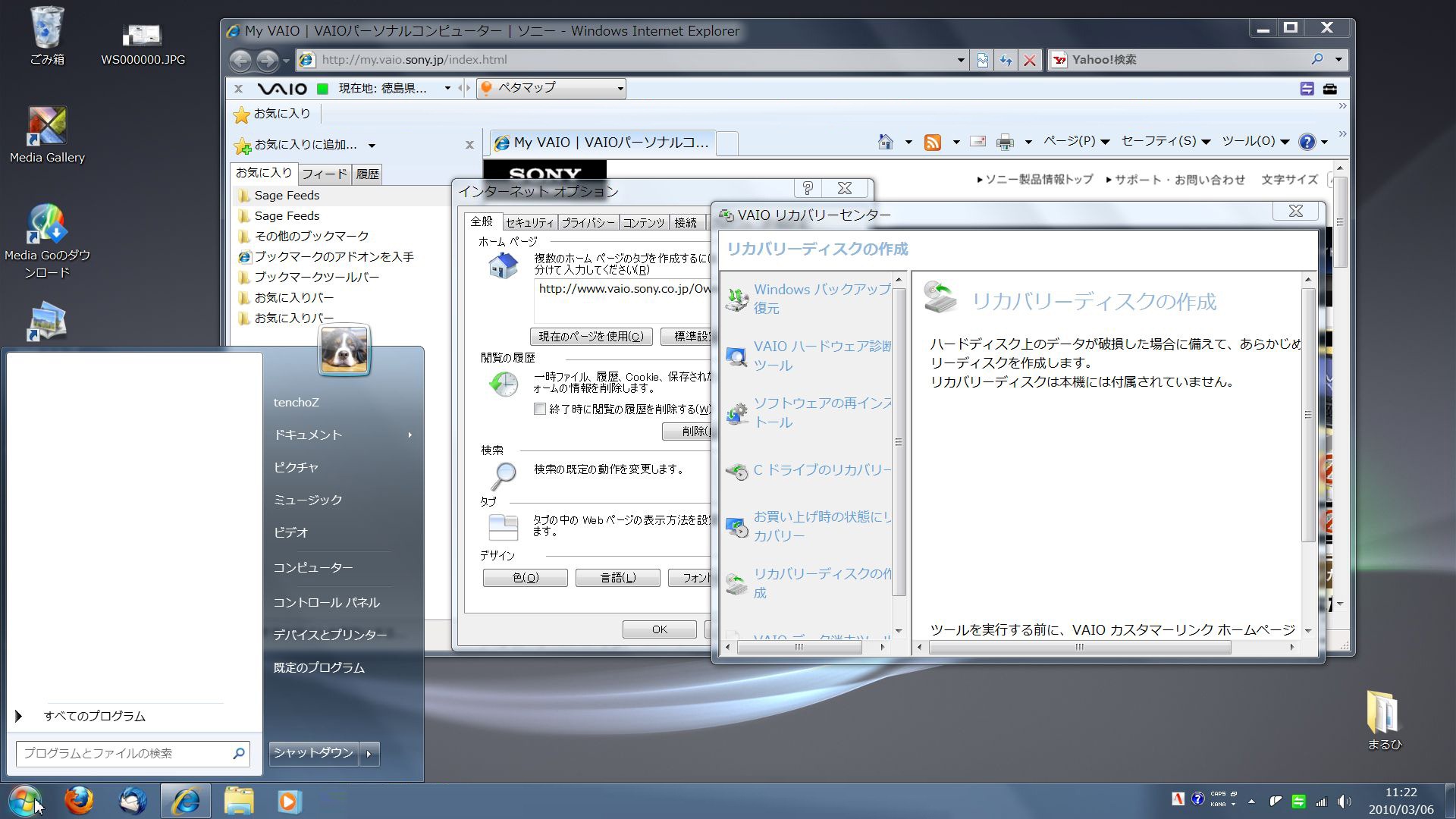Switch to コンテンツ tab in Internet Options
Image resolution: width=1456 pixels, height=819 pixels.
click(x=644, y=223)
